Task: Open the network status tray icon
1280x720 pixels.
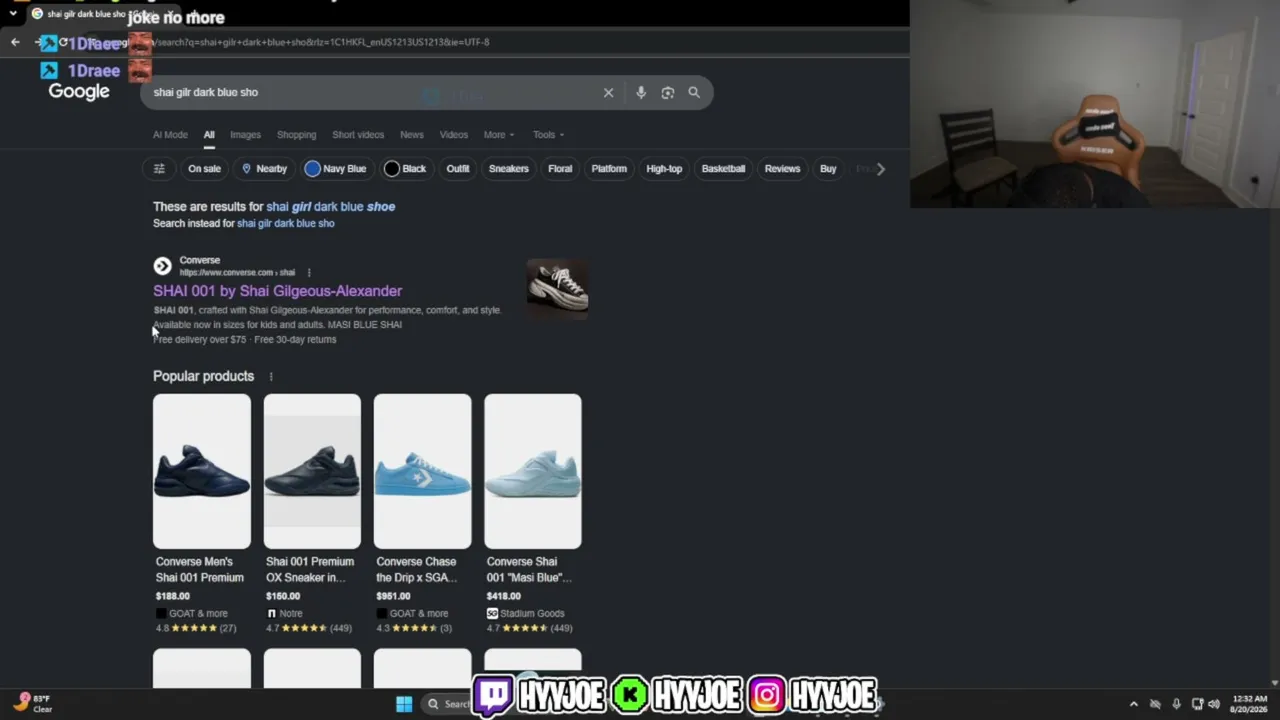Action: pos(1197,704)
